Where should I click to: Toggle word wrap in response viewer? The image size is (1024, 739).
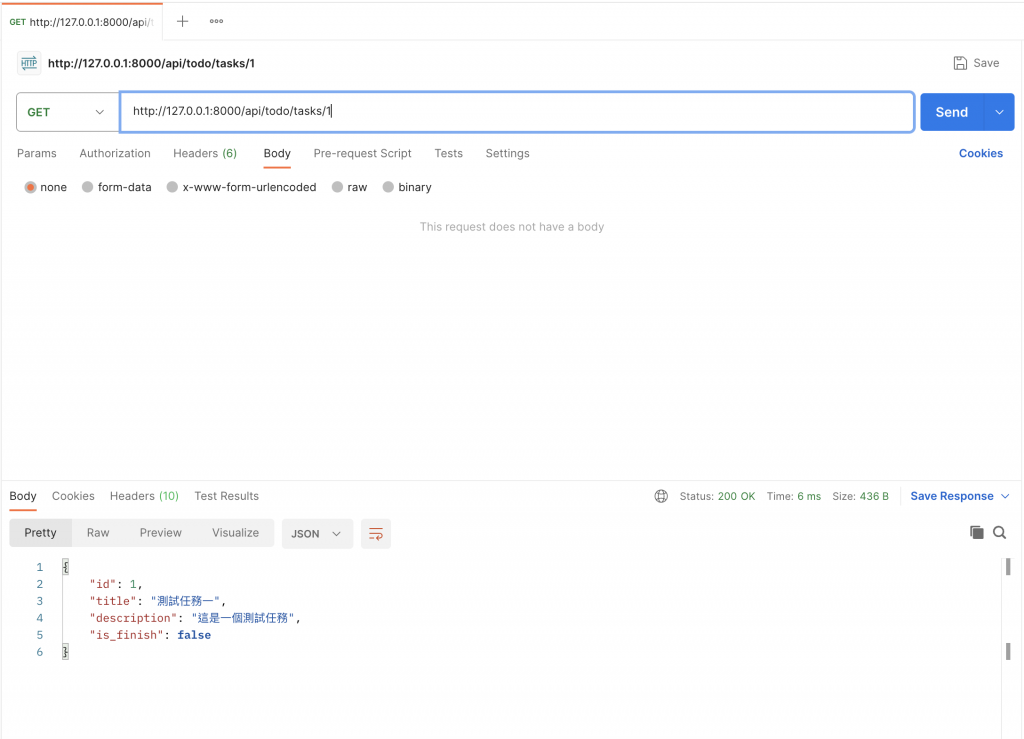click(x=376, y=533)
